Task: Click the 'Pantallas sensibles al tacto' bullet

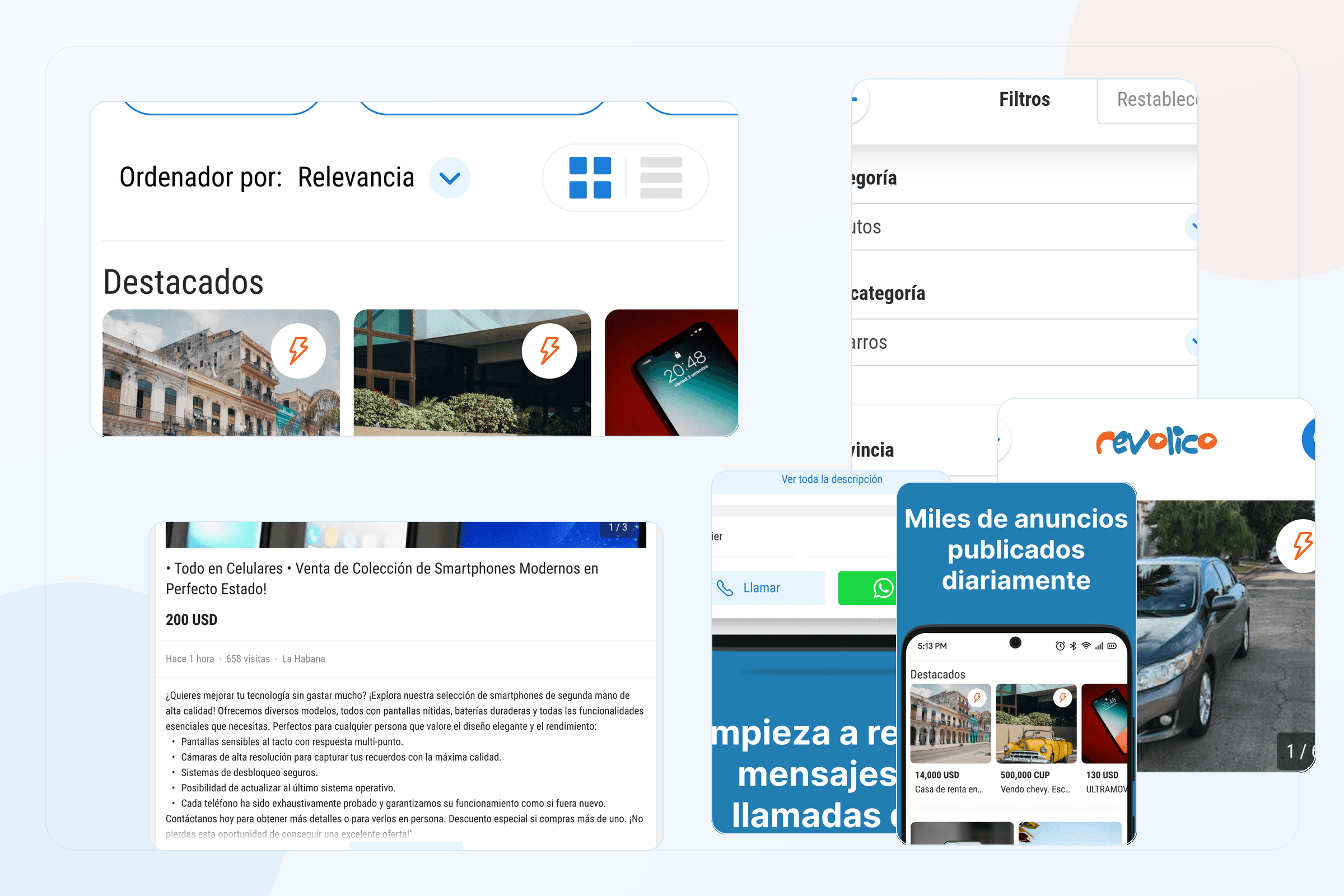Action: tap(292, 741)
